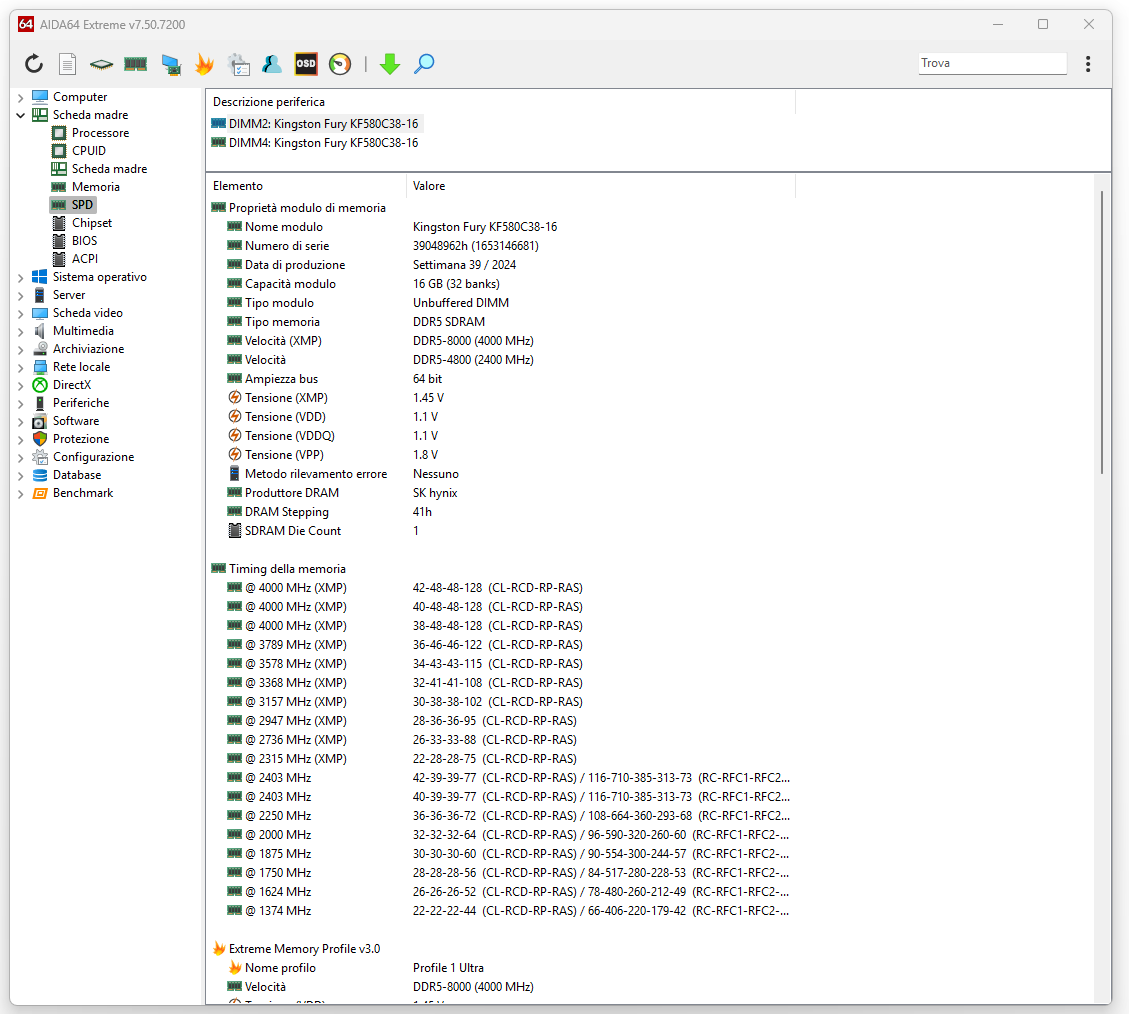Select DIMM2: Kingston Fury KF580C38-16 device
Screen dimensions: 1129x1014
click(x=315, y=124)
